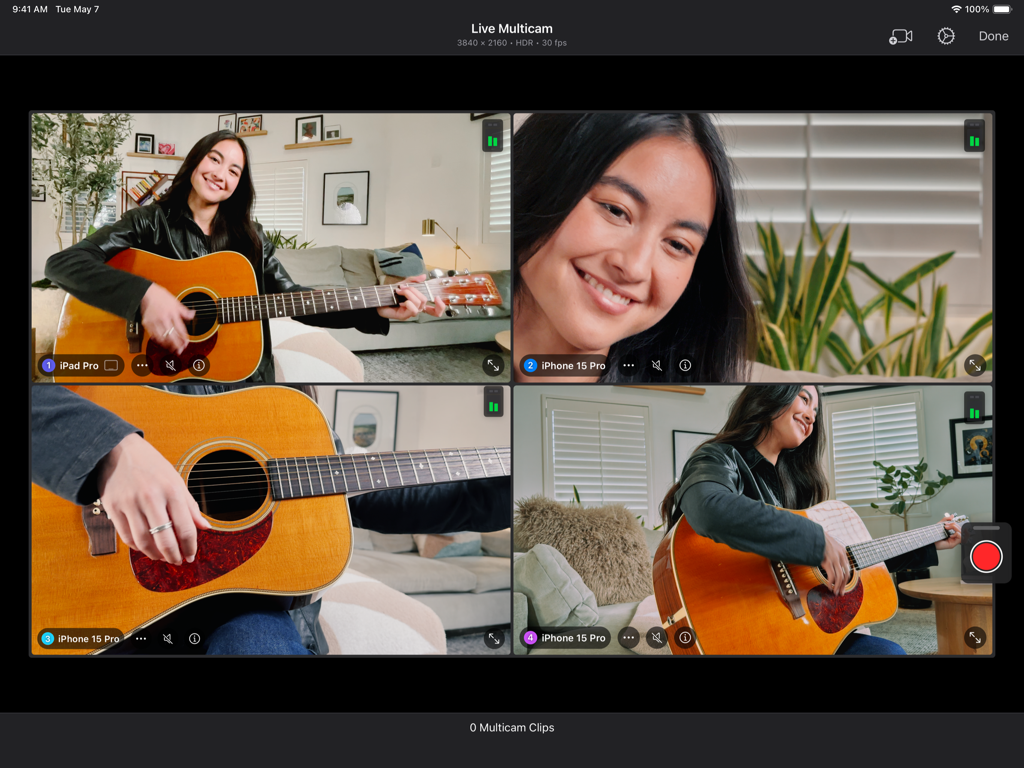Open info for camera 2 iPhone 15 Pro
Image resolution: width=1024 pixels, height=768 pixels.
click(x=684, y=365)
